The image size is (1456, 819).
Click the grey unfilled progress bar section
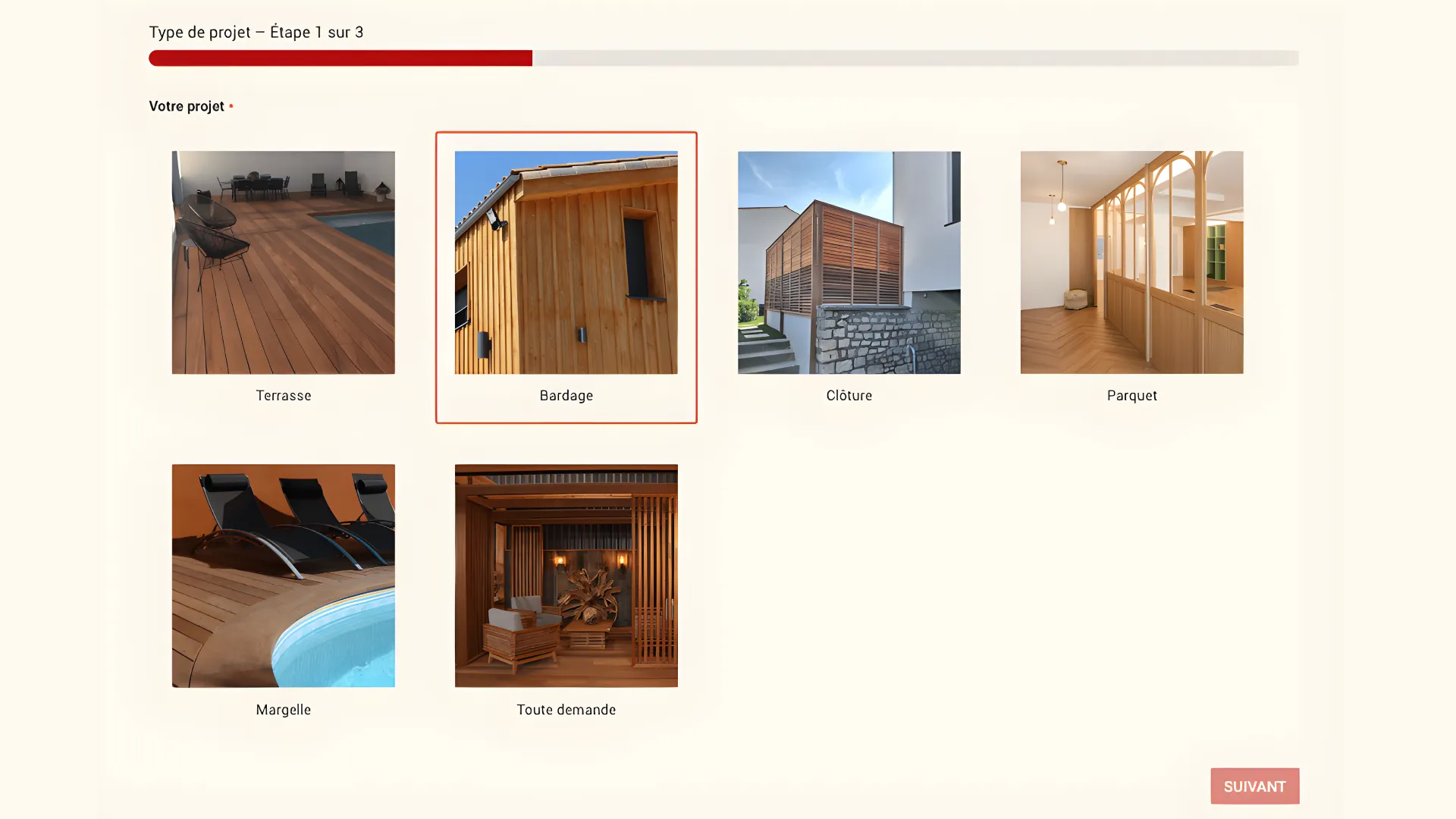pyautogui.click(x=915, y=58)
